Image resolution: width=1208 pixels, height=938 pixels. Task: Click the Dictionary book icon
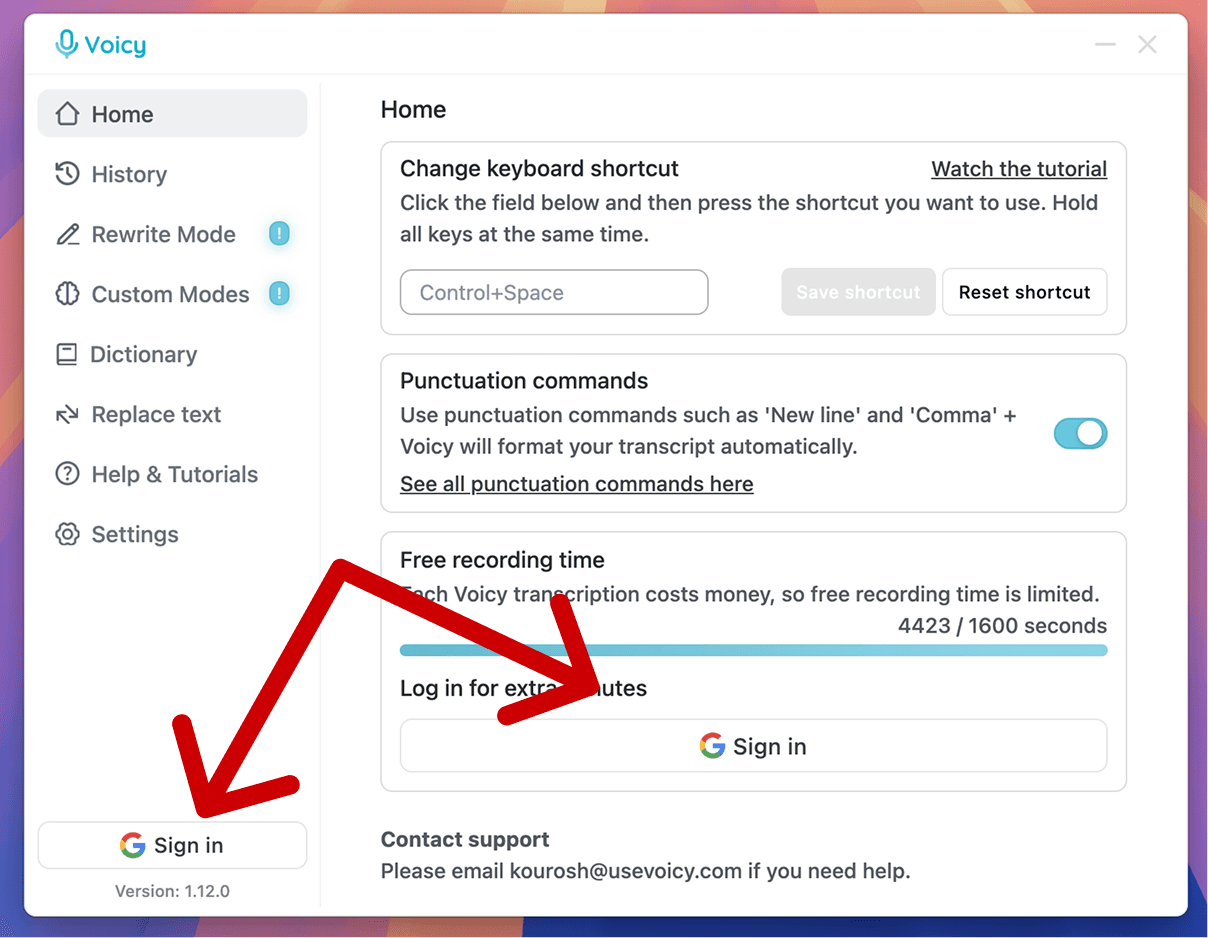pyautogui.click(x=66, y=354)
